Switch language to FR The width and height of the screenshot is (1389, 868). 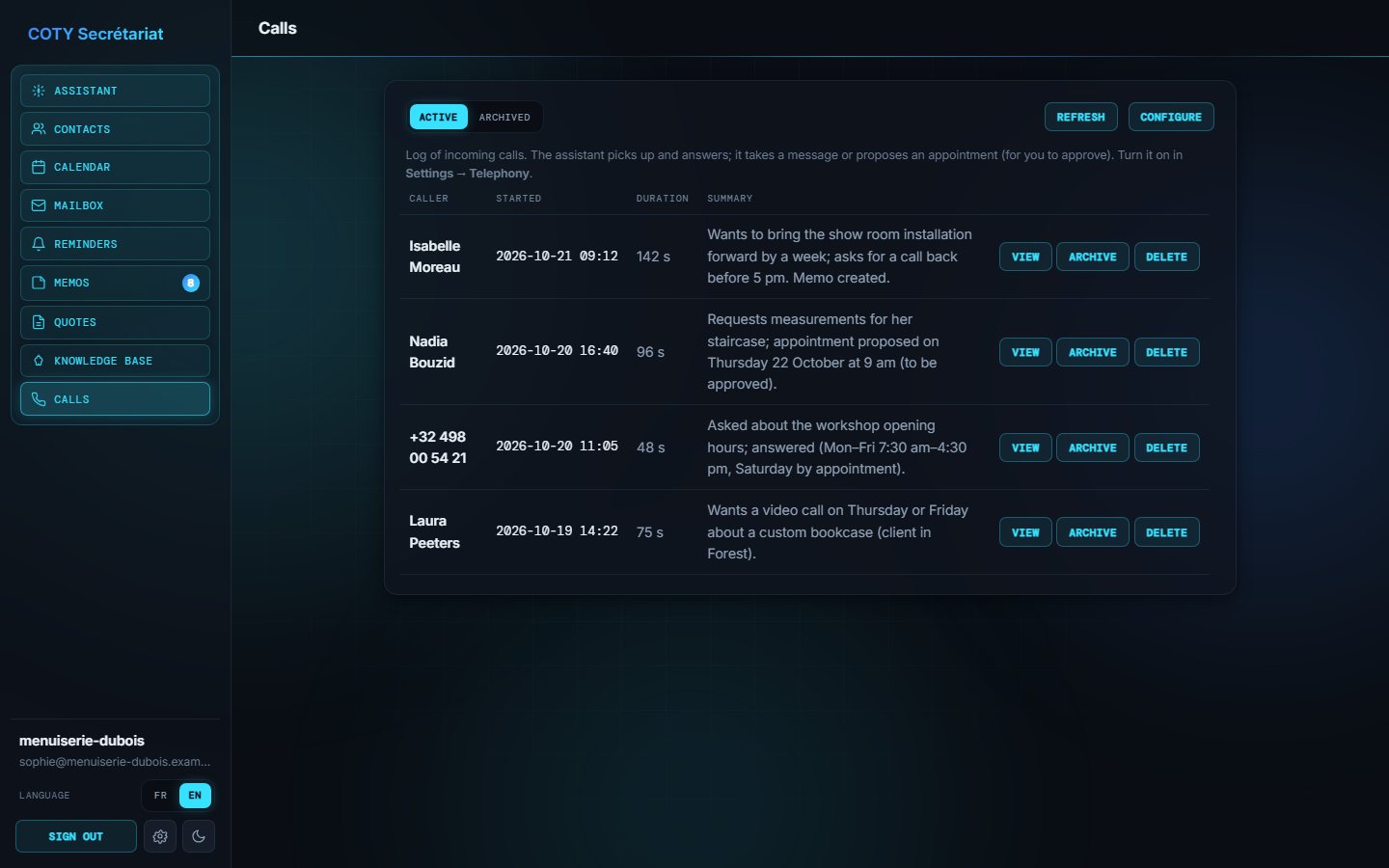[x=160, y=796]
